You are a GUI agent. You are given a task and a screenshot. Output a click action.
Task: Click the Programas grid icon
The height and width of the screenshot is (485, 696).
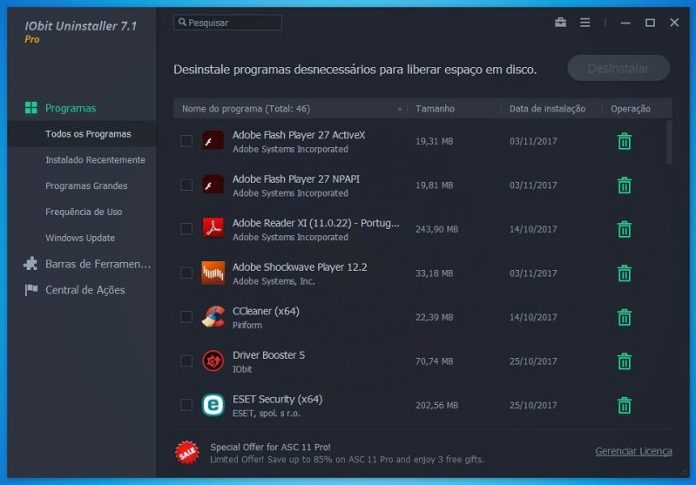point(31,108)
